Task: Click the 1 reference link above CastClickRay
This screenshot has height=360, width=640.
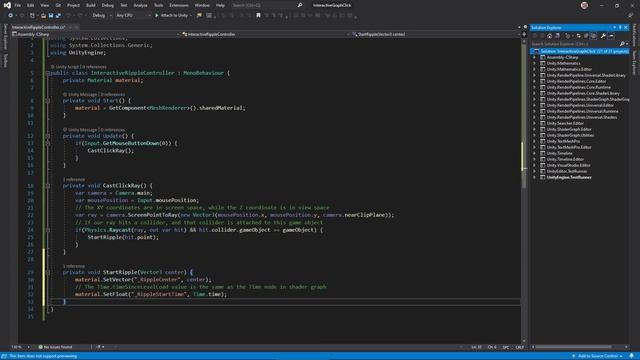Action: click(74, 180)
